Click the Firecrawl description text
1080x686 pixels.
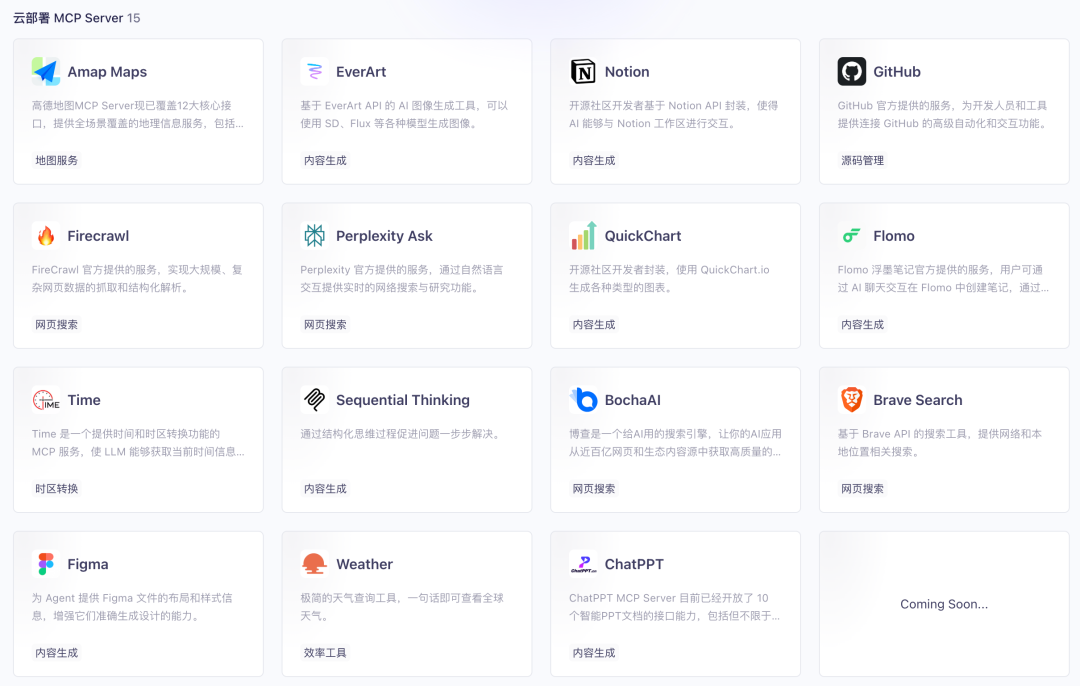coord(137,278)
